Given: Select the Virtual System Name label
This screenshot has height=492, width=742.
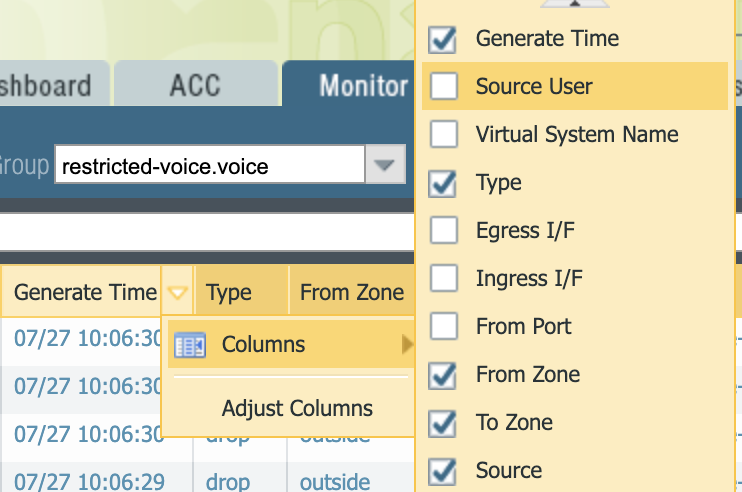Looking at the screenshot, I should tap(577, 134).
